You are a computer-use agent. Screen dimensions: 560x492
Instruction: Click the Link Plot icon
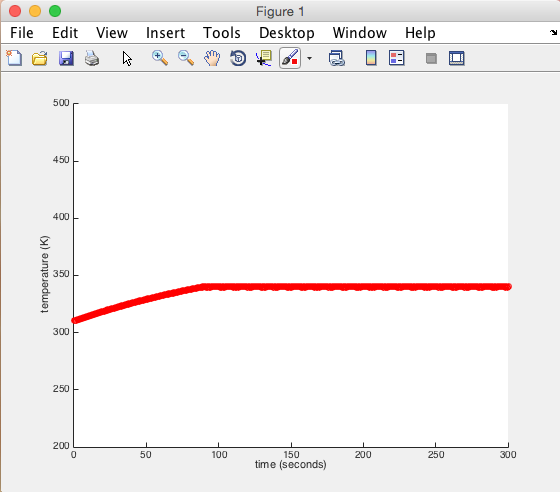click(336, 58)
